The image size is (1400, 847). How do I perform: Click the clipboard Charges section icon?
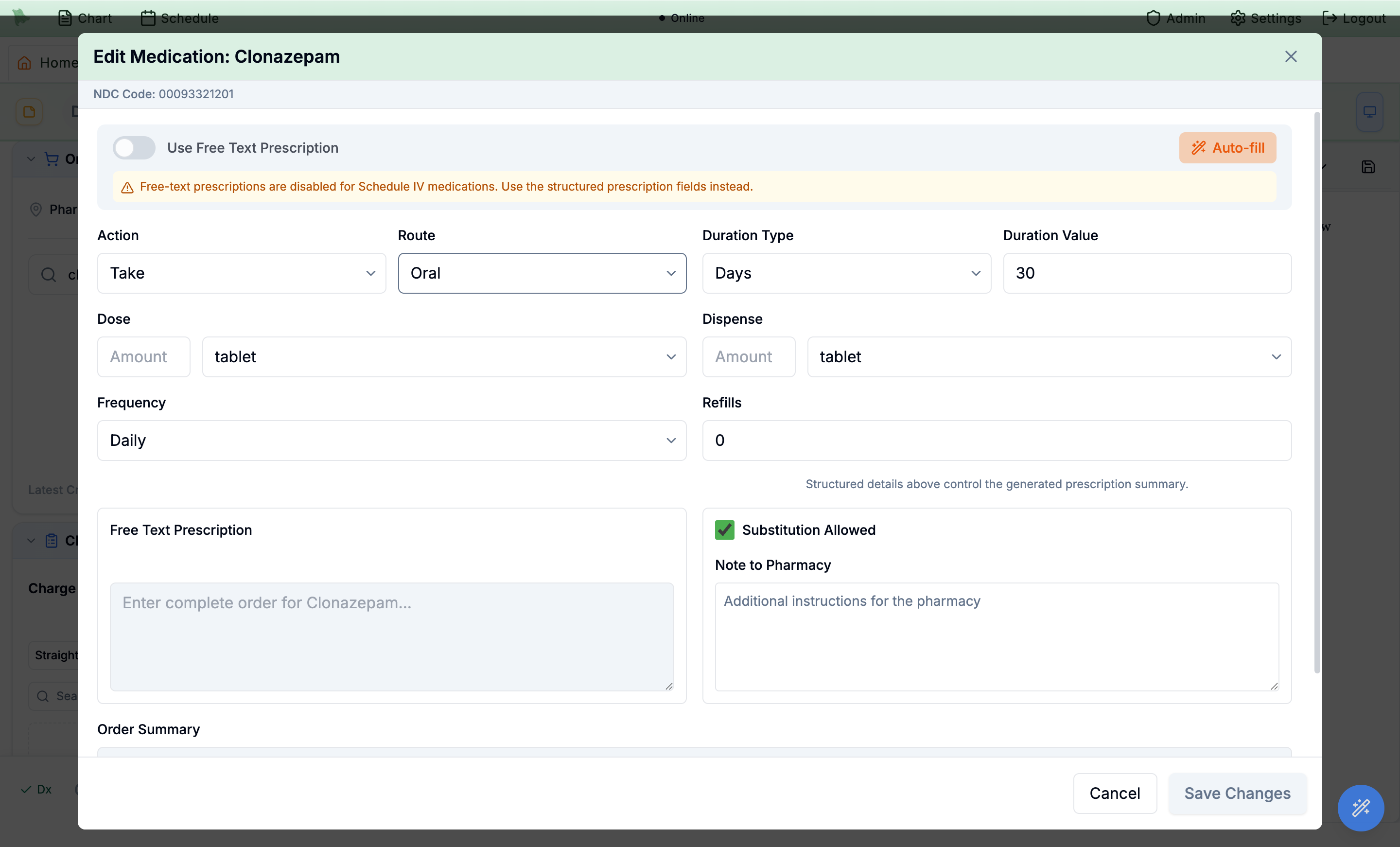(x=52, y=541)
